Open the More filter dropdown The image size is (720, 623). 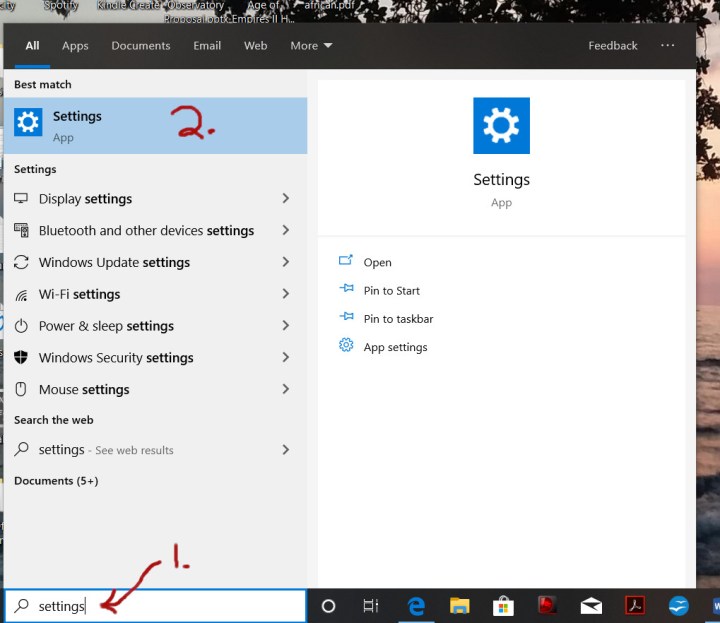[x=310, y=46]
